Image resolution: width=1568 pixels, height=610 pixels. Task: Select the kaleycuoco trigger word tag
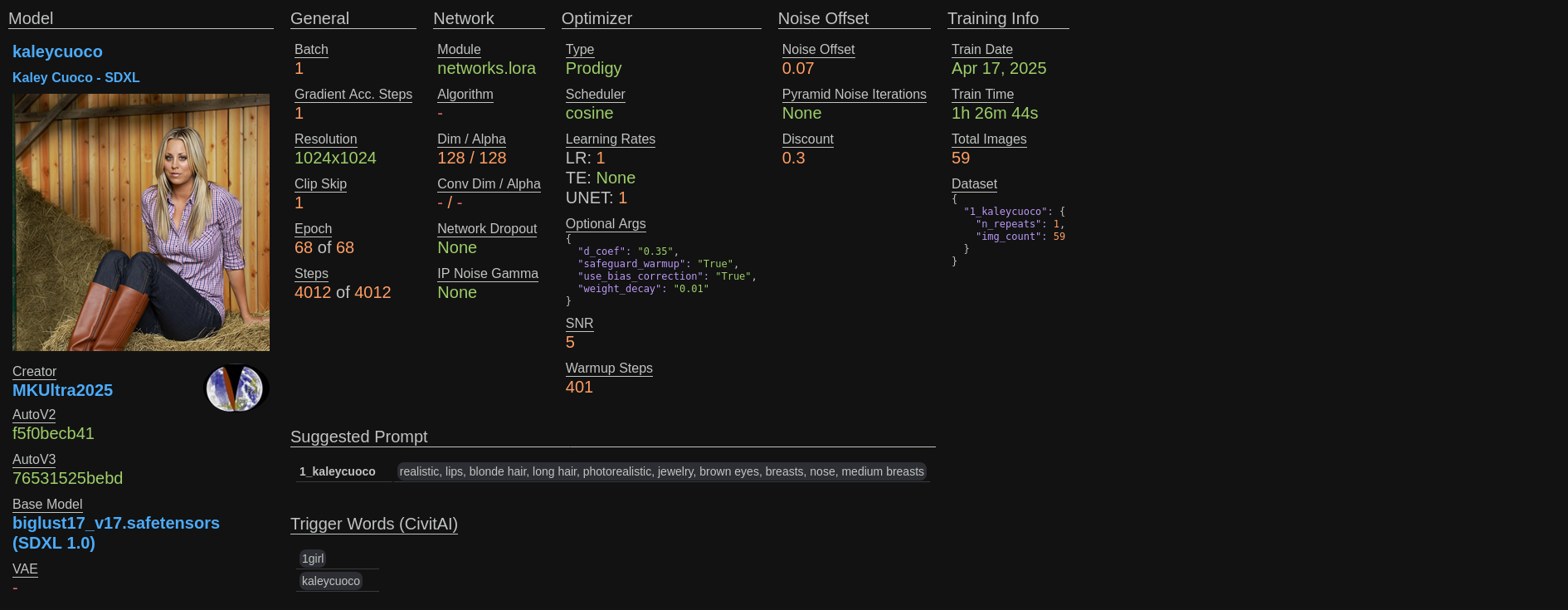point(331,581)
